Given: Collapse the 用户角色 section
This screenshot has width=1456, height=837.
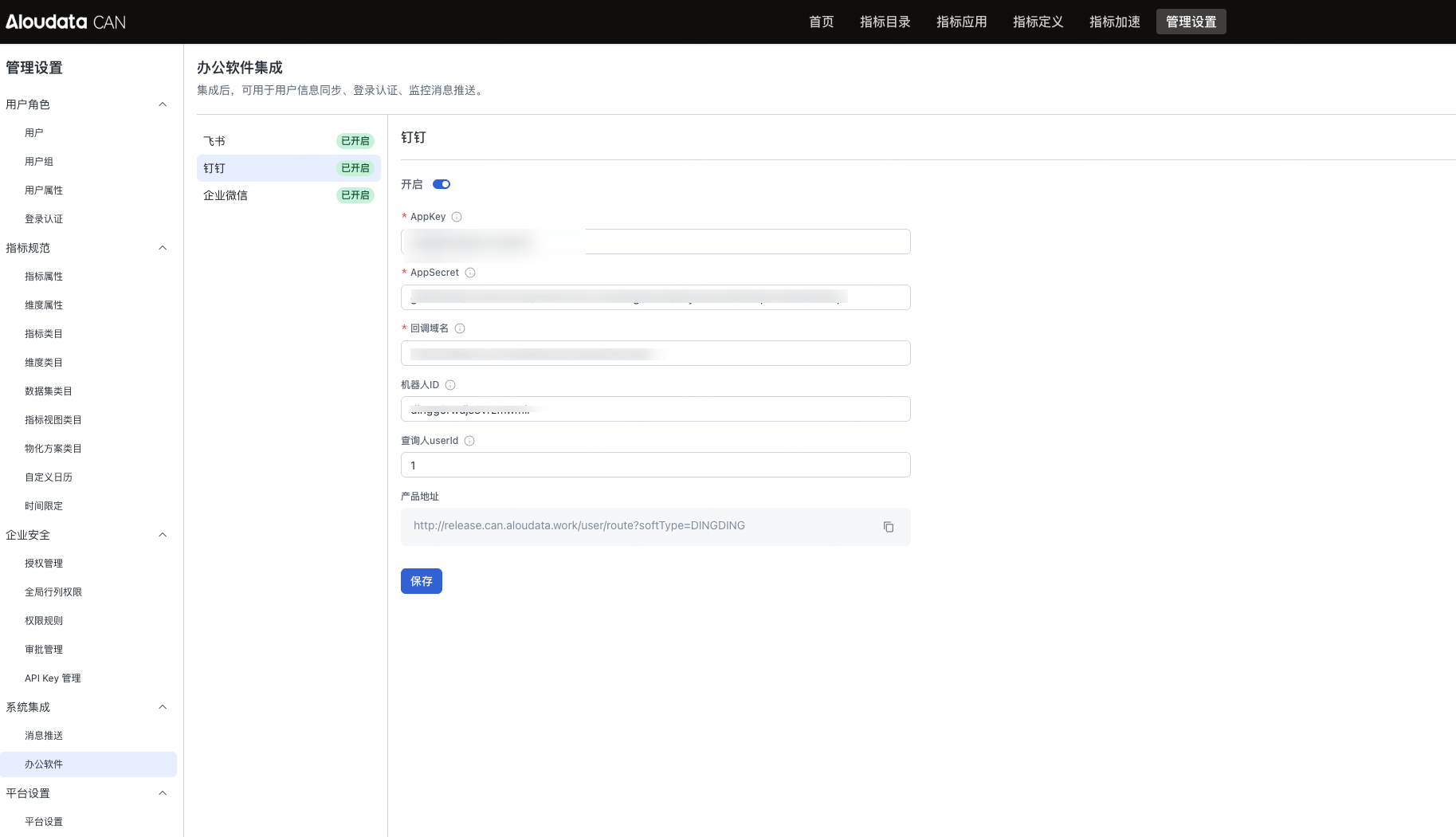Looking at the screenshot, I should (163, 104).
